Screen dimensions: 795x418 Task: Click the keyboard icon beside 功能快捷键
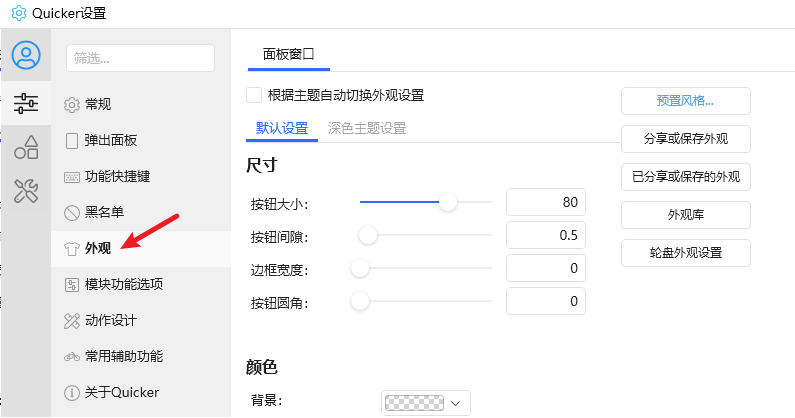pos(72,176)
